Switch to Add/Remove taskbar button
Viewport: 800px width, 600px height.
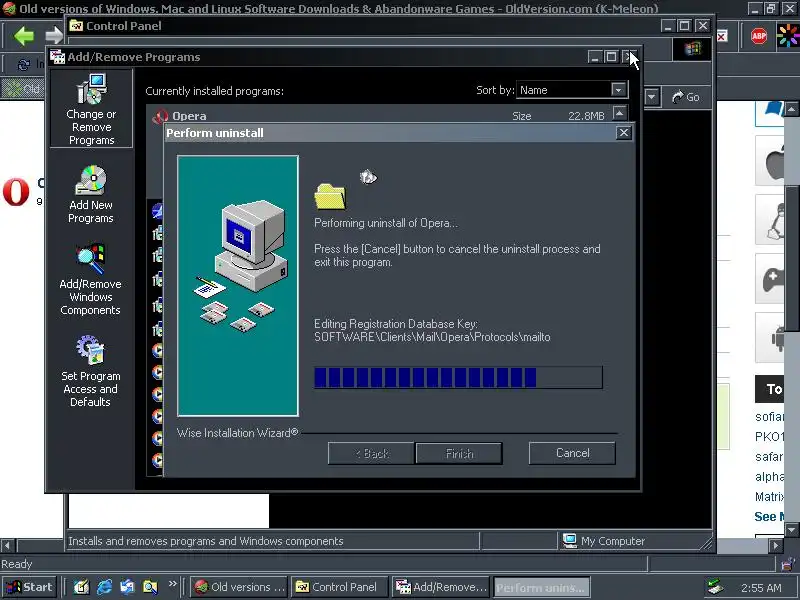pyautogui.click(x=440, y=587)
